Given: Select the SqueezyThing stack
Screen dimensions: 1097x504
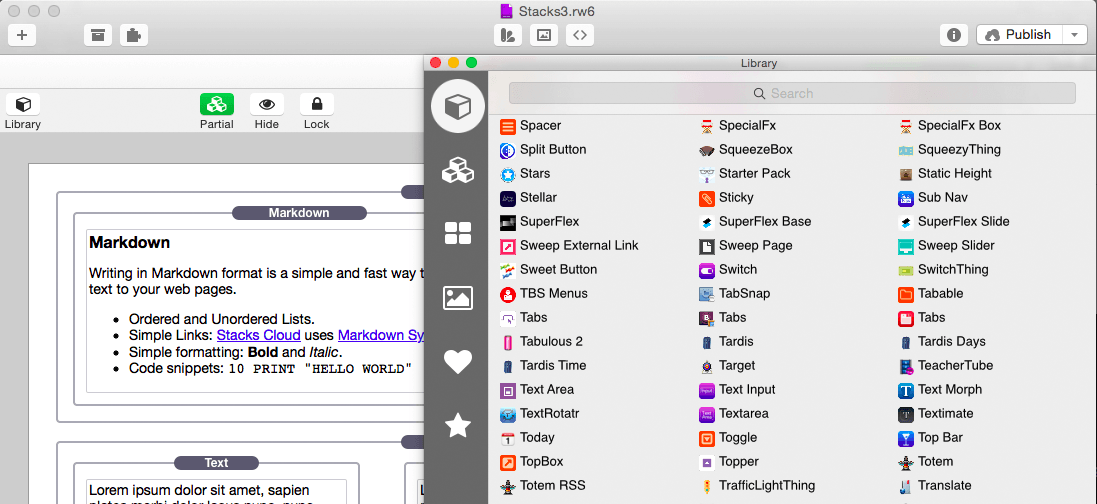Looking at the screenshot, I should (949, 150).
